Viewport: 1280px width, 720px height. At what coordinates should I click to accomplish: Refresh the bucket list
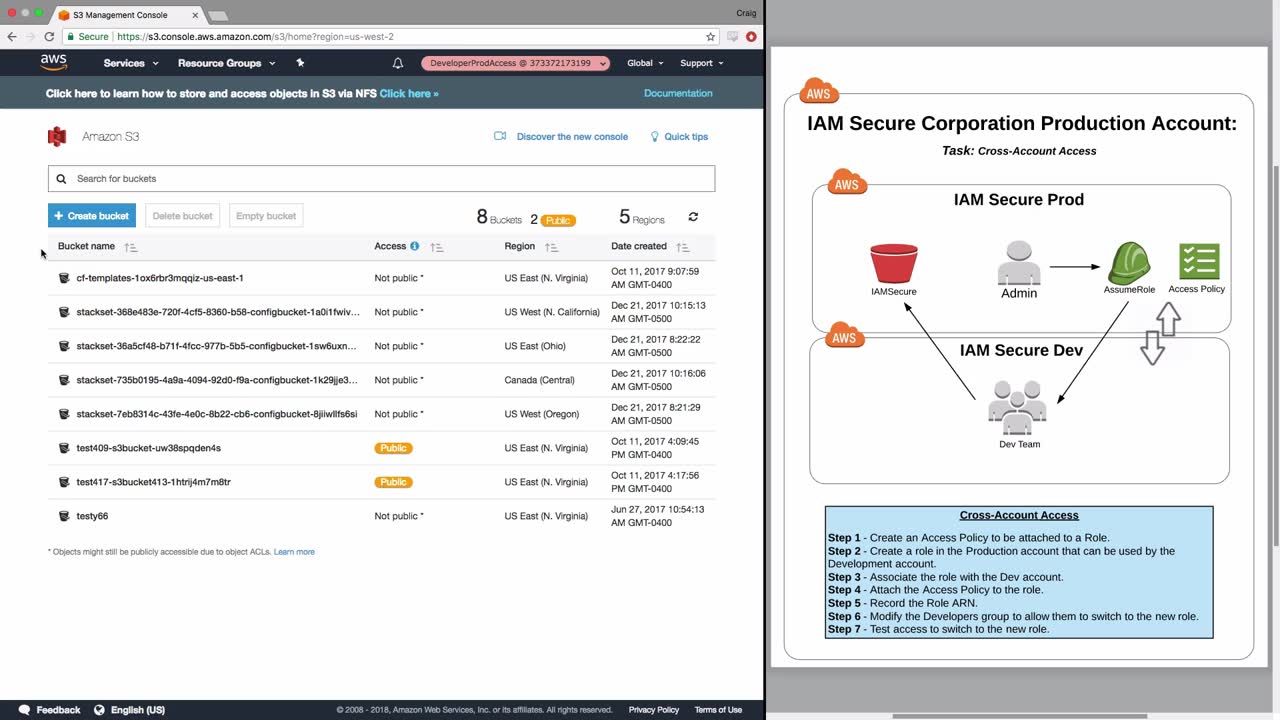pos(693,216)
